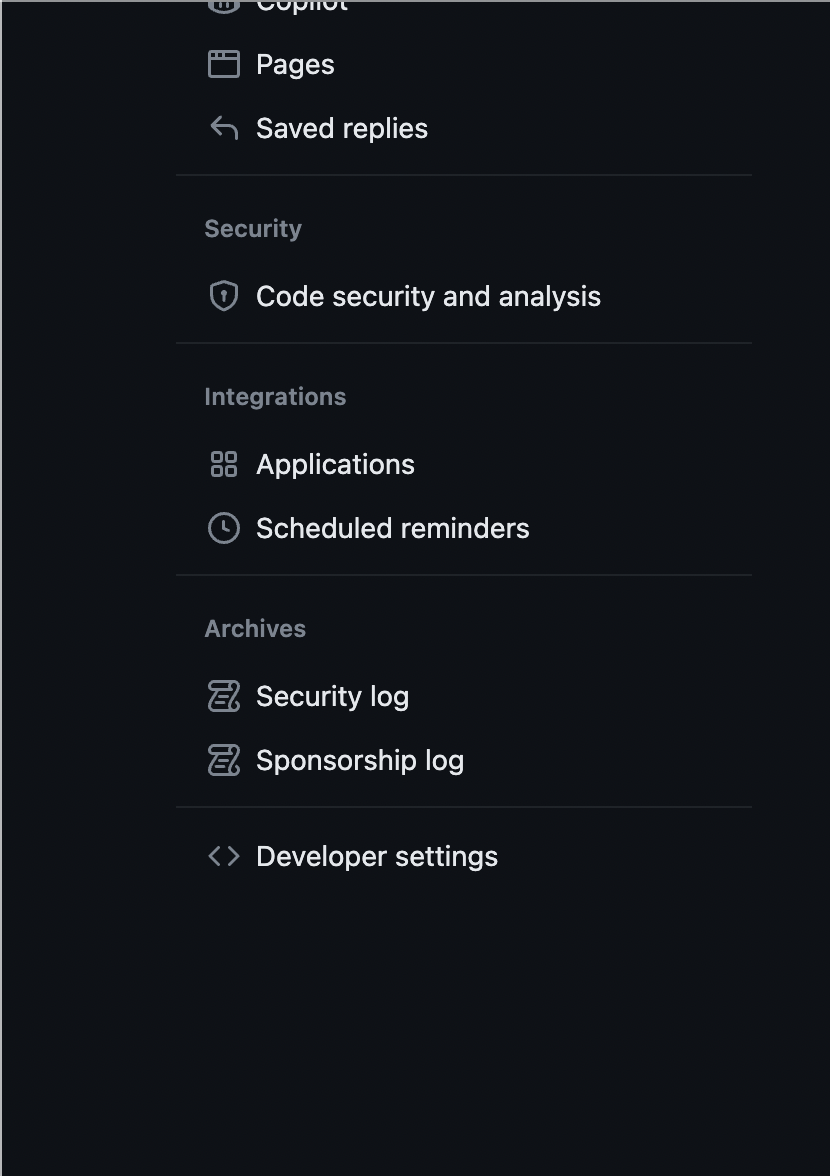Image resolution: width=830 pixels, height=1176 pixels.
Task: View the Security log text entry
Action: [x=332, y=697]
